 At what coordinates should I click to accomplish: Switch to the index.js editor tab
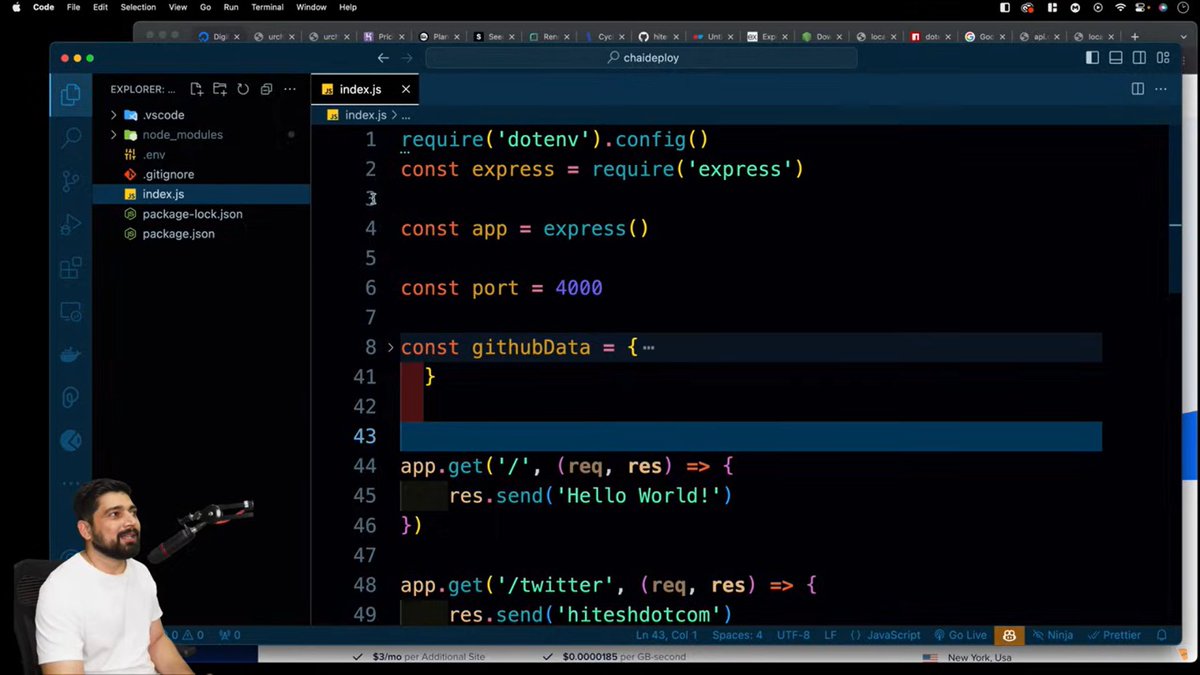click(x=360, y=89)
